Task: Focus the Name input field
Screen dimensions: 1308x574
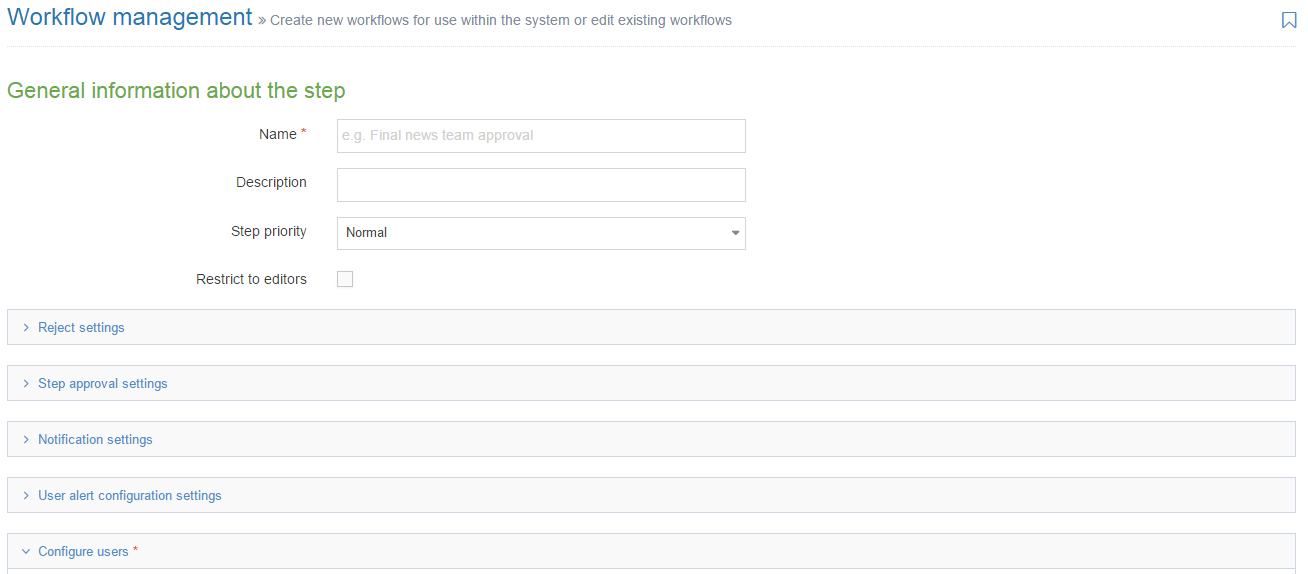Action: (x=540, y=136)
